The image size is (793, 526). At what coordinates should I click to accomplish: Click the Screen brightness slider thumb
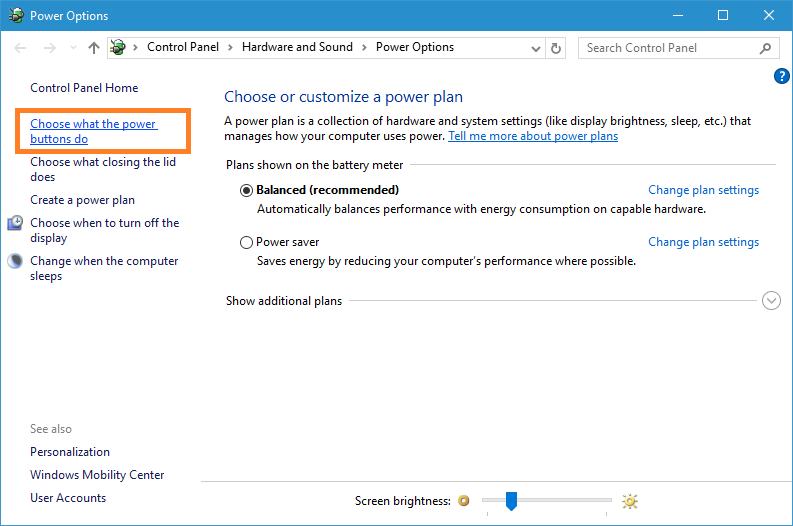pyautogui.click(x=511, y=501)
